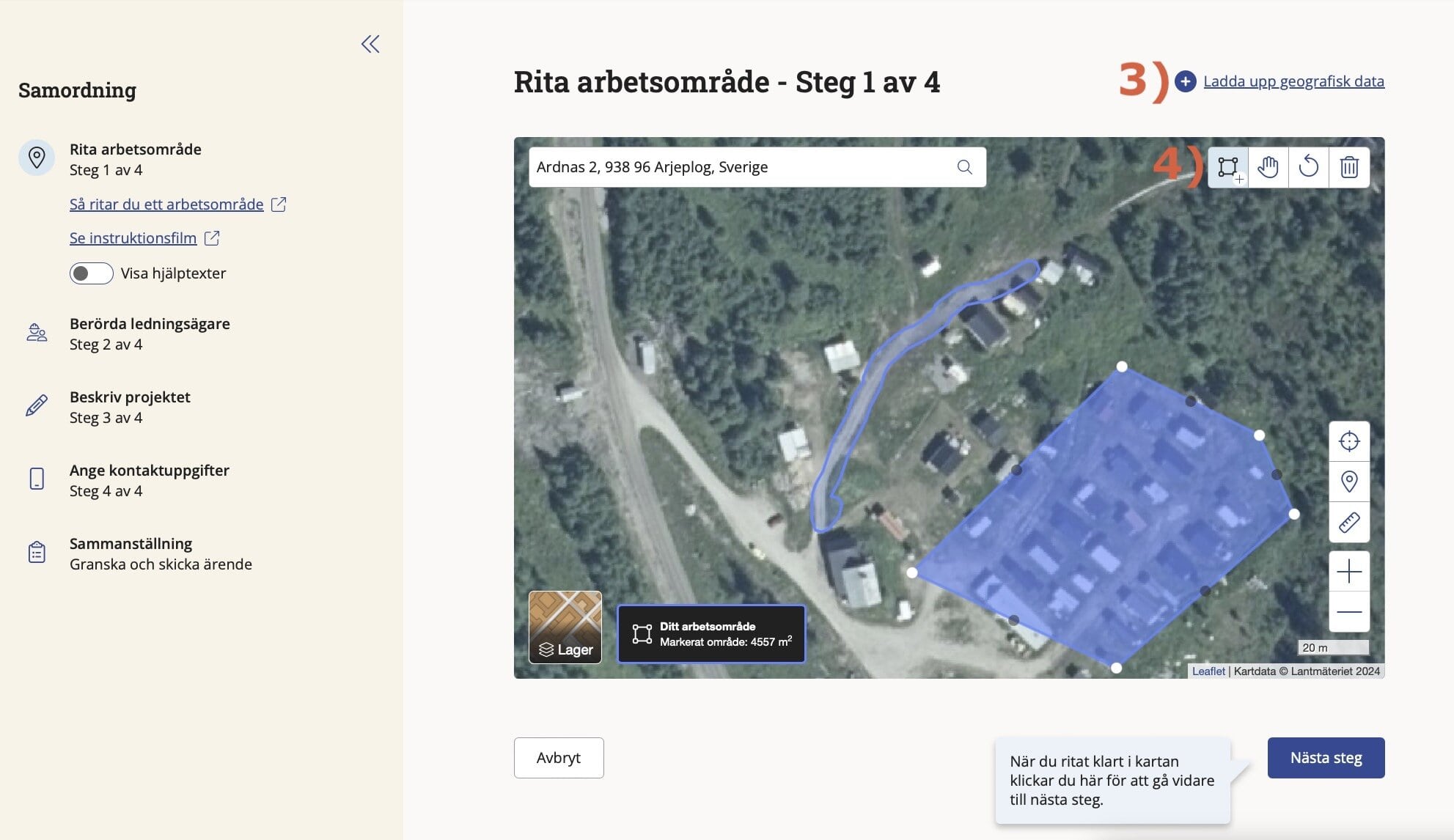The image size is (1454, 840).
Task: Select the pan/hand tool
Action: pos(1268,167)
